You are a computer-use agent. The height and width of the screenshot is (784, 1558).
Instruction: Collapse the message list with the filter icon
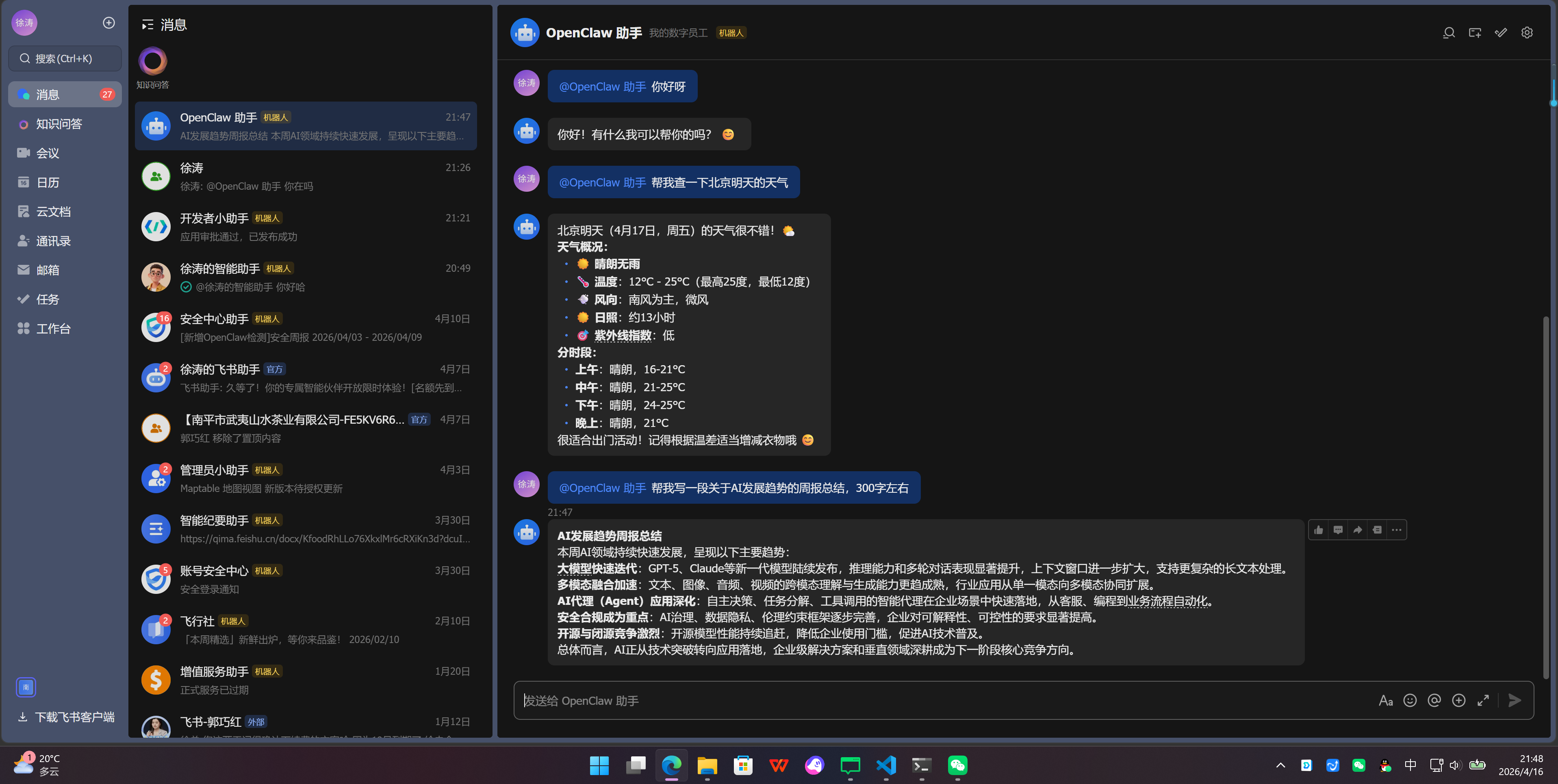tap(146, 25)
